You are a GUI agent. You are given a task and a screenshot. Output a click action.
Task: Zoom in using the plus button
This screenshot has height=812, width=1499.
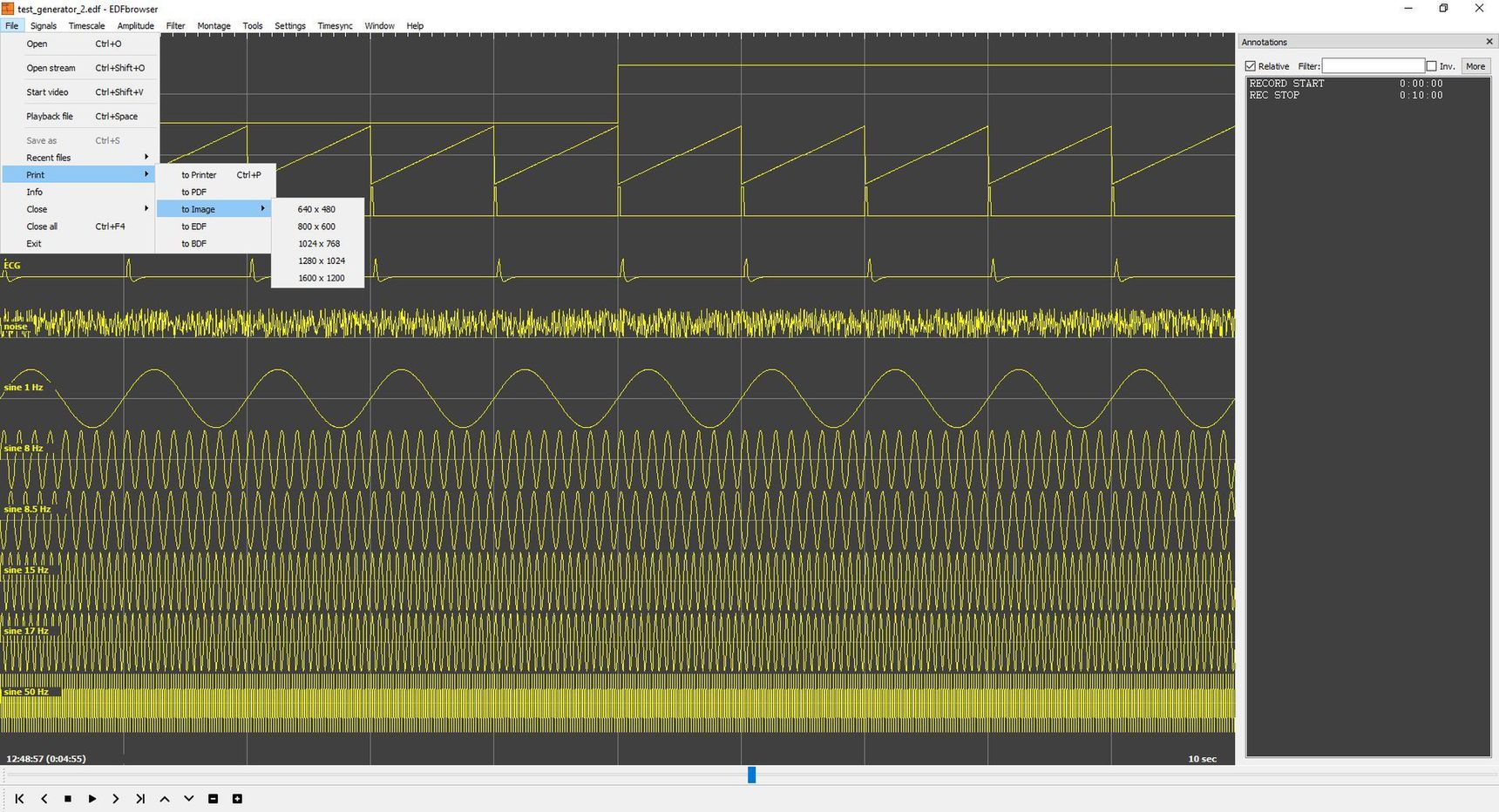[x=237, y=798]
